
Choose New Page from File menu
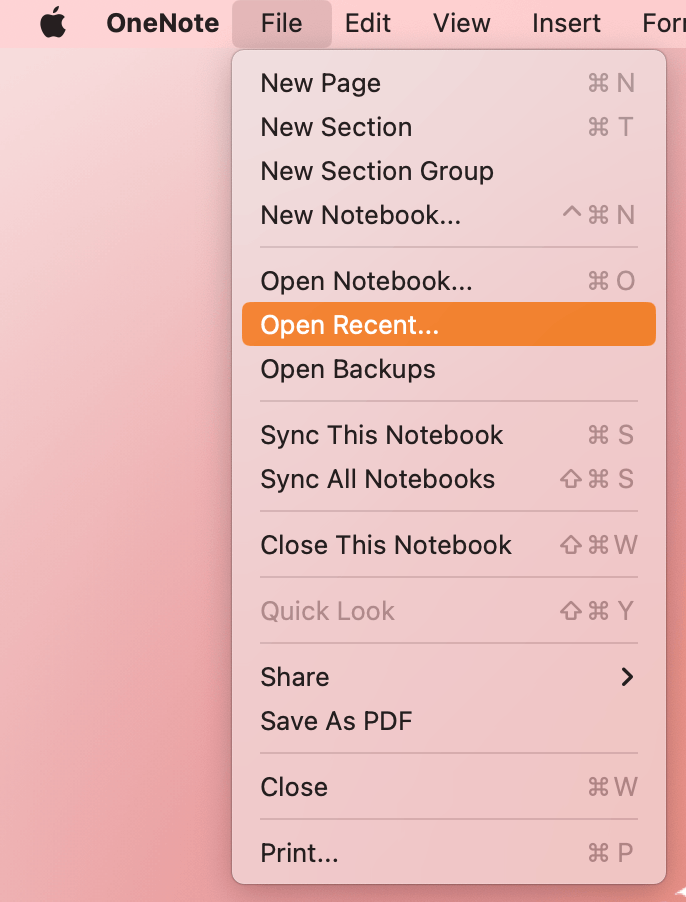click(x=321, y=83)
